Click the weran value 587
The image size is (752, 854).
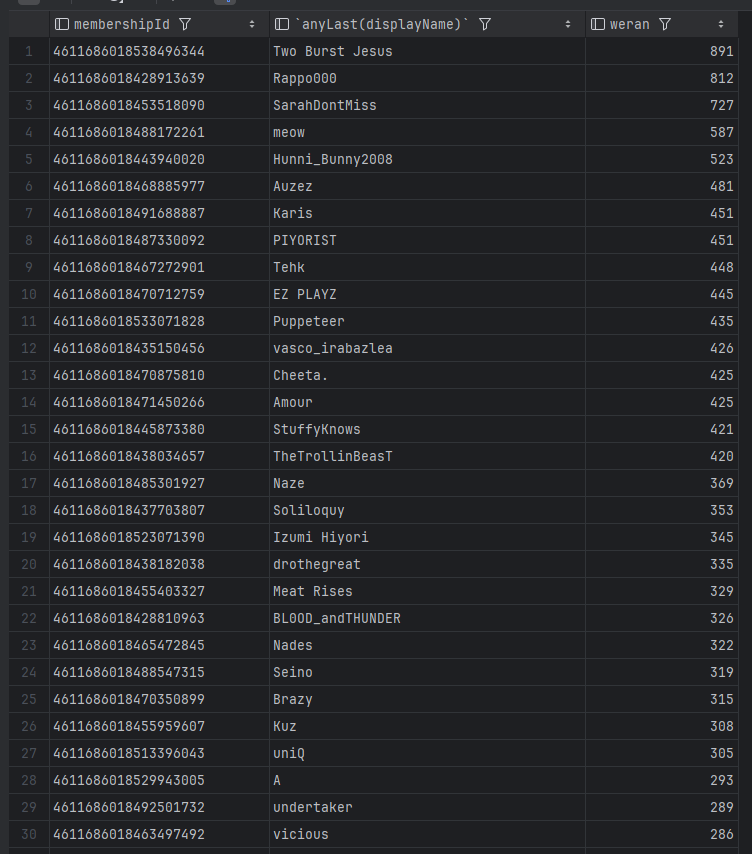(662, 132)
